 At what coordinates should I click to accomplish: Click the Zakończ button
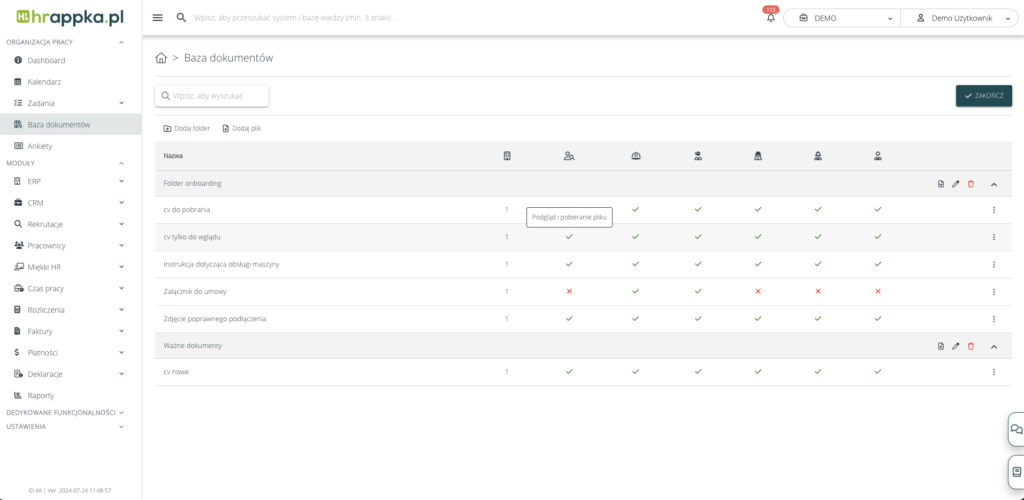[983, 96]
